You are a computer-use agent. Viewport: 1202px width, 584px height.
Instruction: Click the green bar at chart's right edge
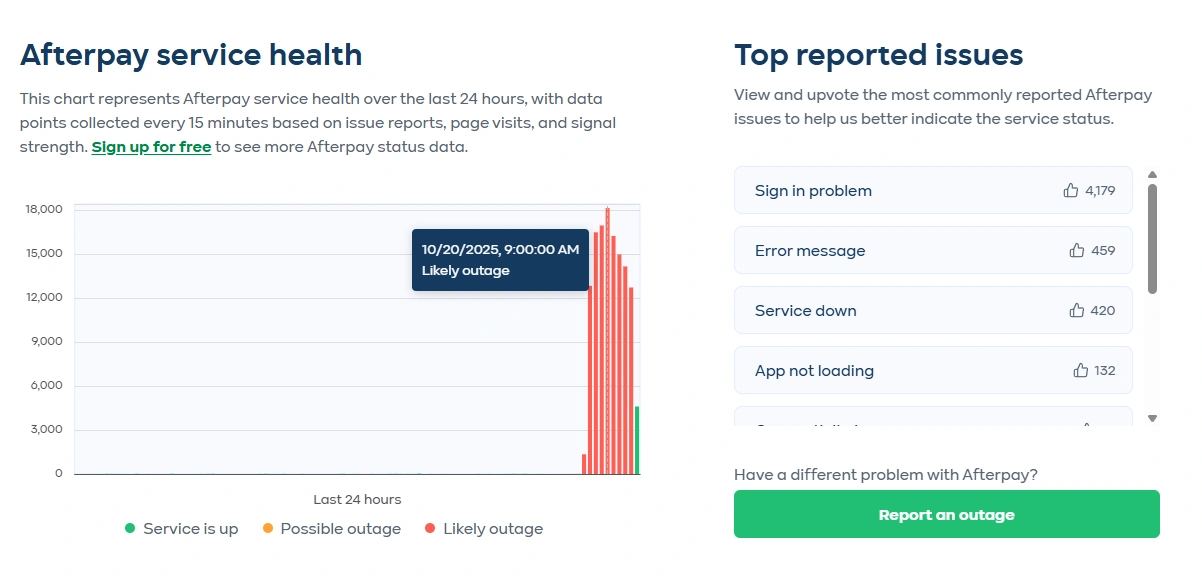coord(637,440)
